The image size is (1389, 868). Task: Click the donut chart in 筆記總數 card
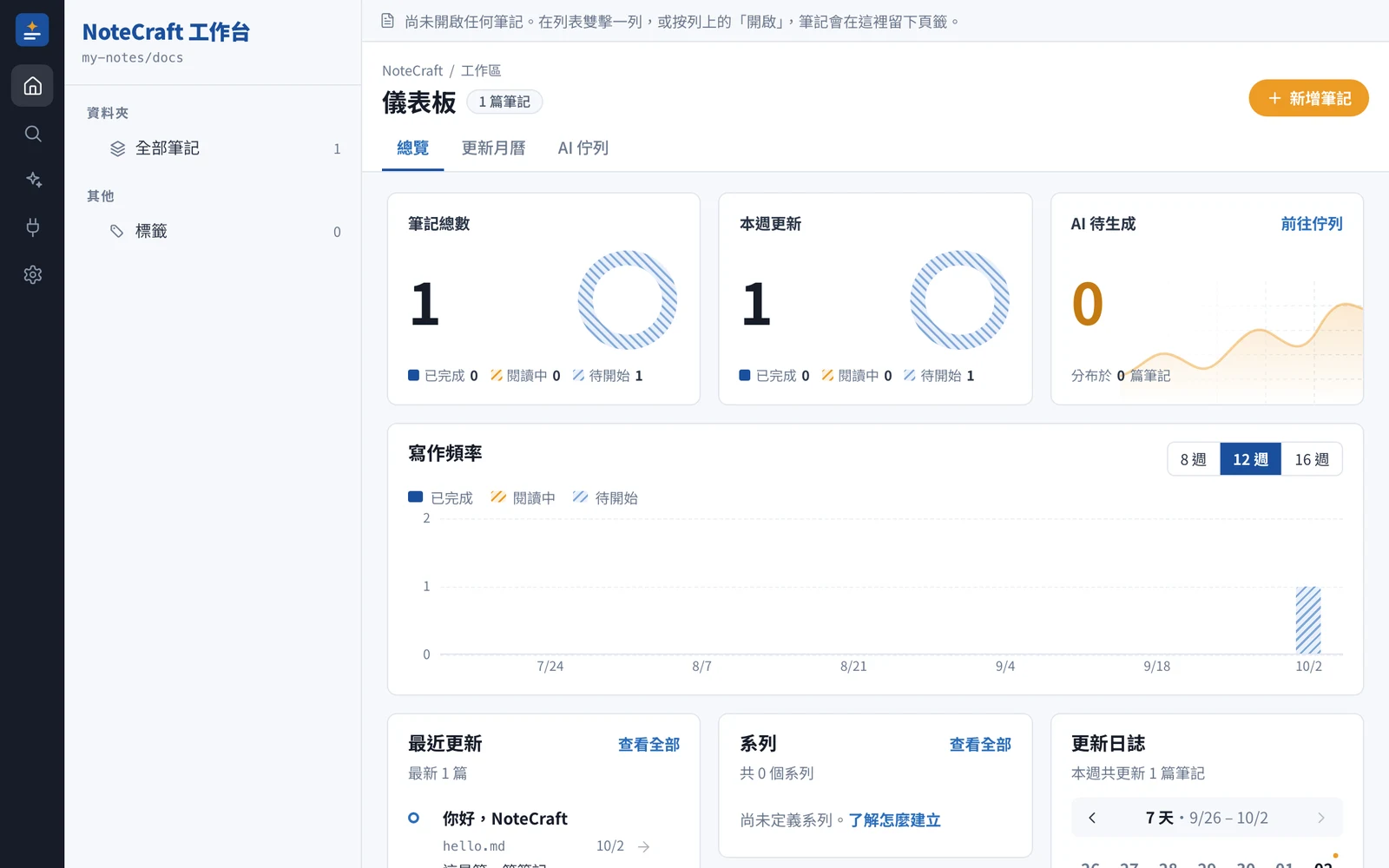click(x=628, y=300)
